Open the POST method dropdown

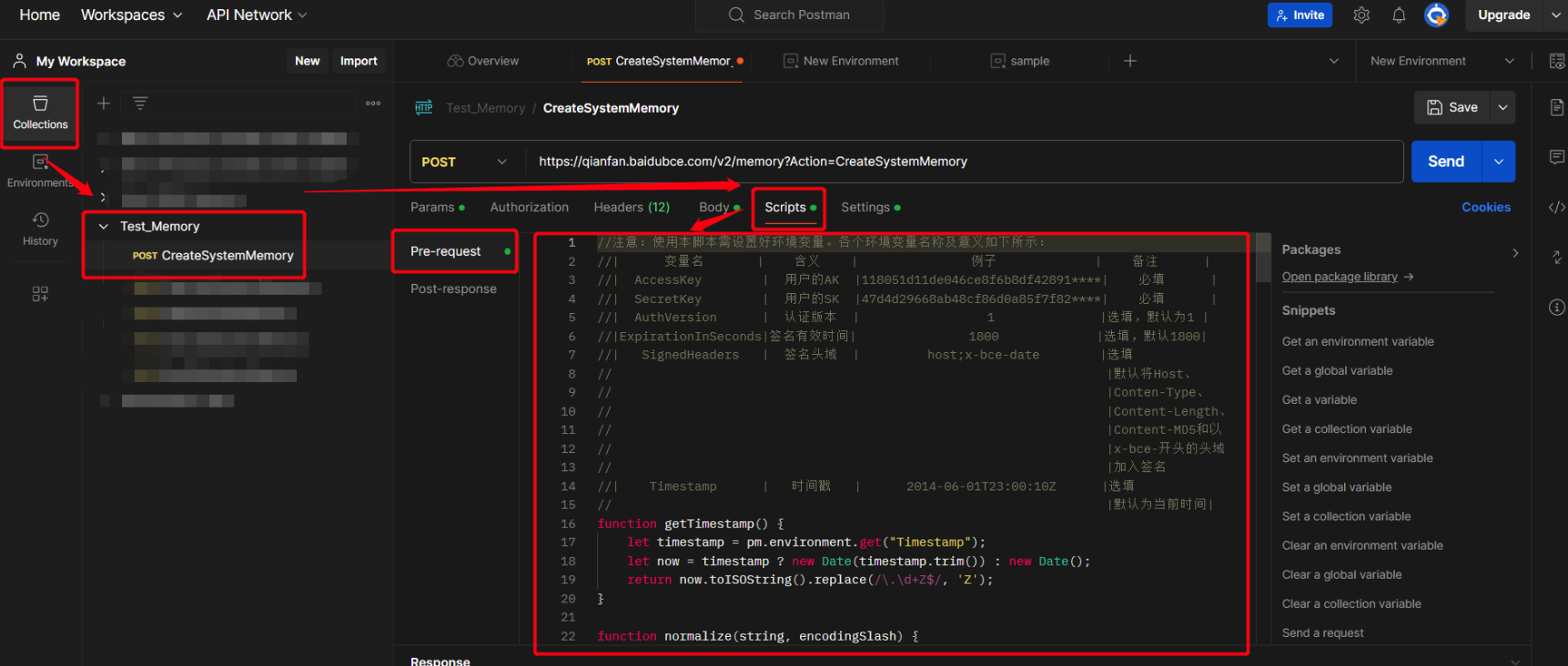(466, 162)
